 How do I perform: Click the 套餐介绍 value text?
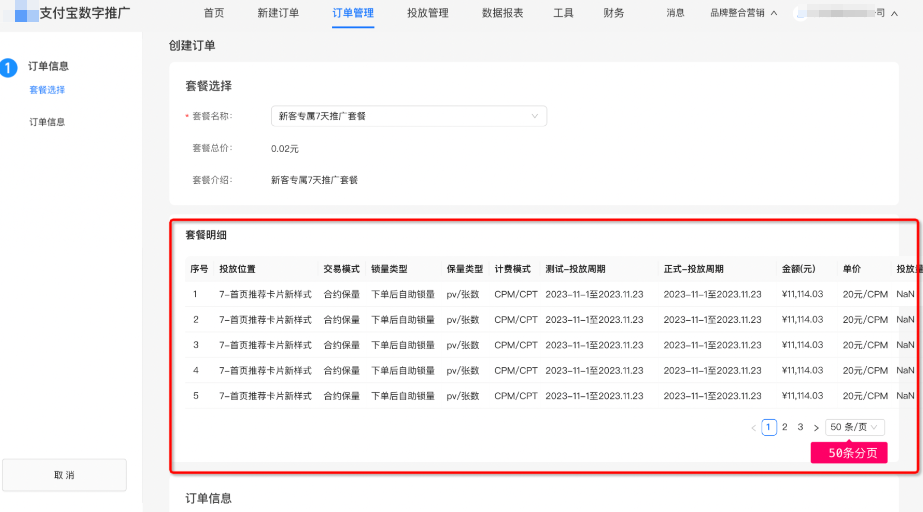click(x=314, y=180)
